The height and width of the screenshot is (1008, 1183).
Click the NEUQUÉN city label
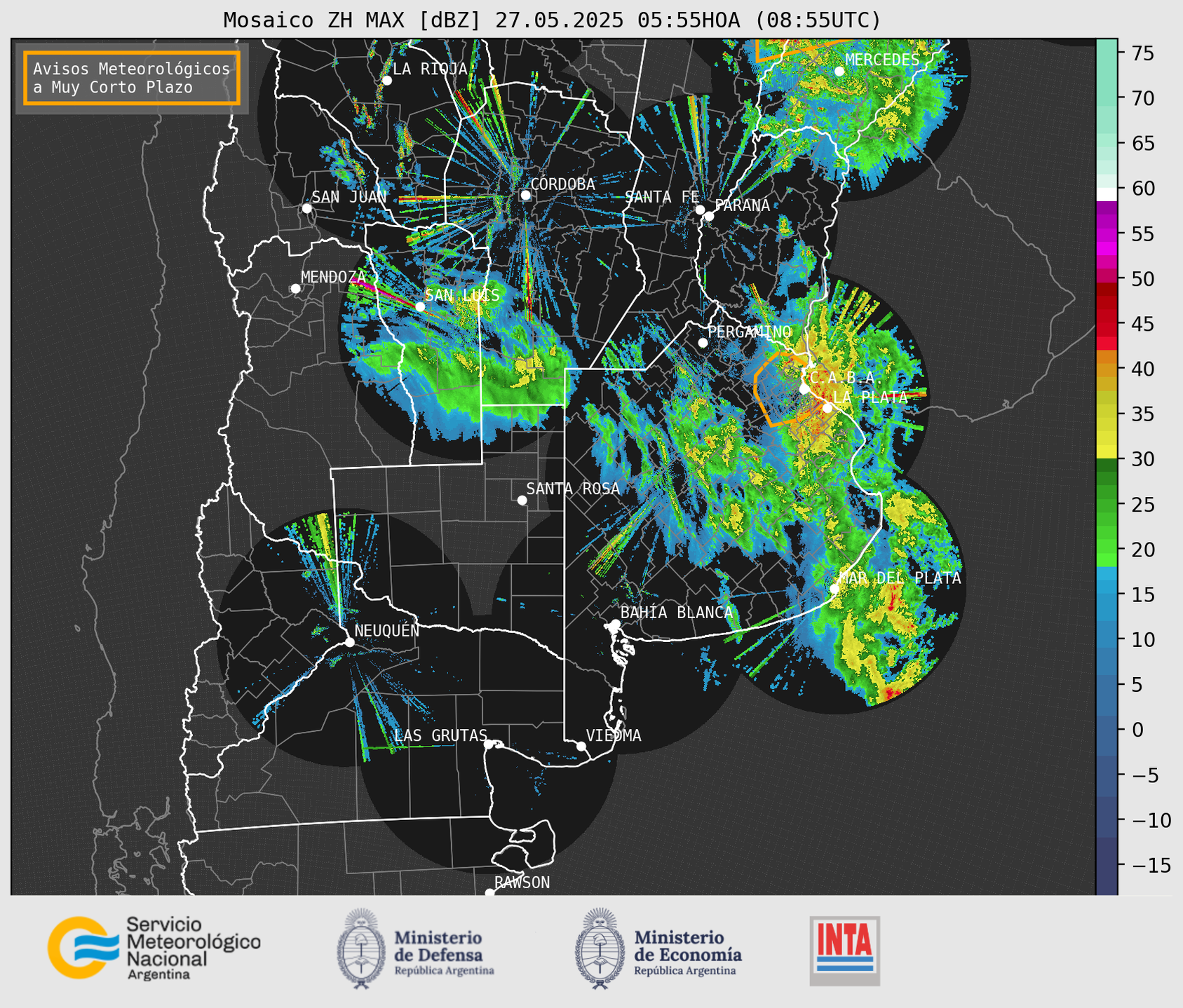pos(387,630)
